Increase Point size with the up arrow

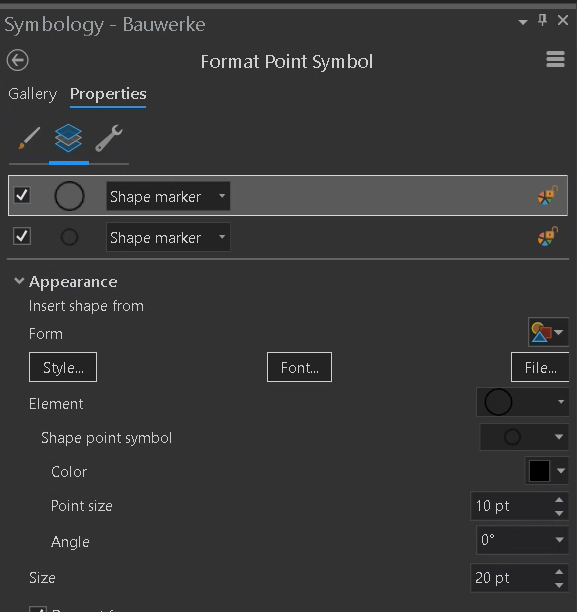[x=559, y=500]
